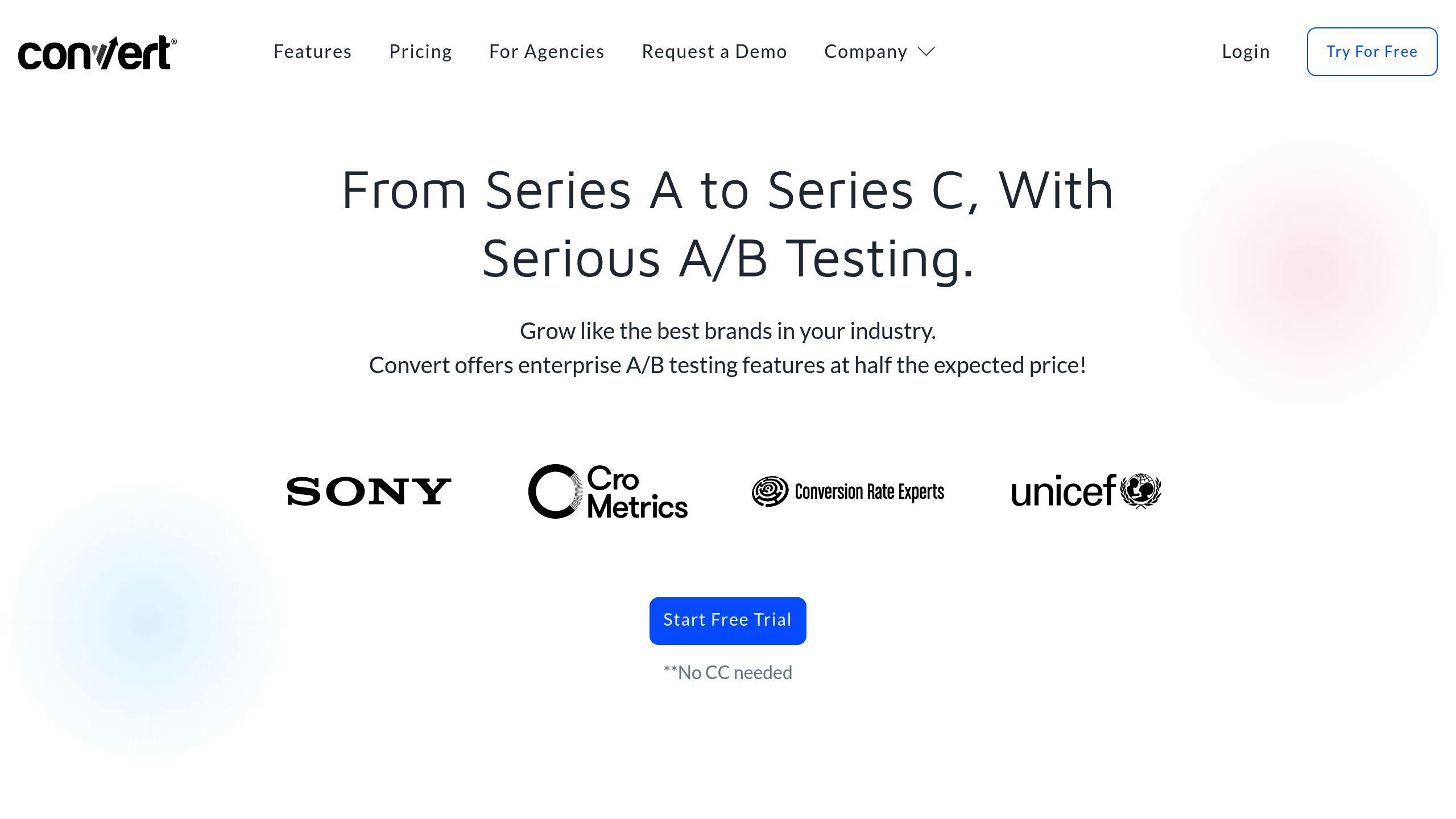Click the unicef wordmark text
Image resolution: width=1456 pixels, height=819 pixels.
(x=1062, y=491)
